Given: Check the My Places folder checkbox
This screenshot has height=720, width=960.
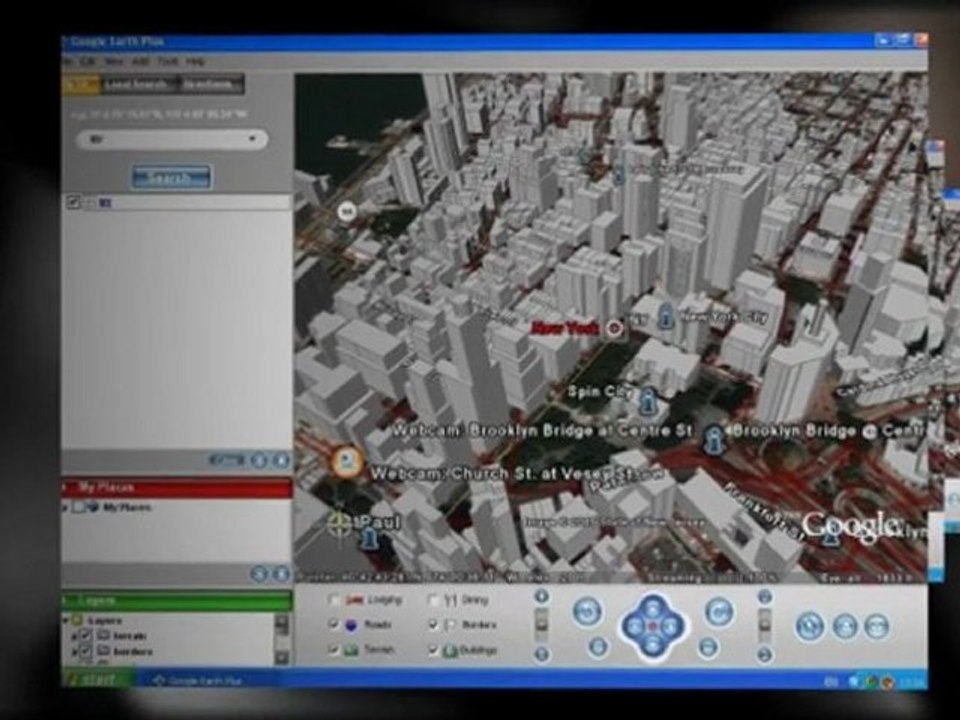Looking at the screenshot, I should click(79, 507).
